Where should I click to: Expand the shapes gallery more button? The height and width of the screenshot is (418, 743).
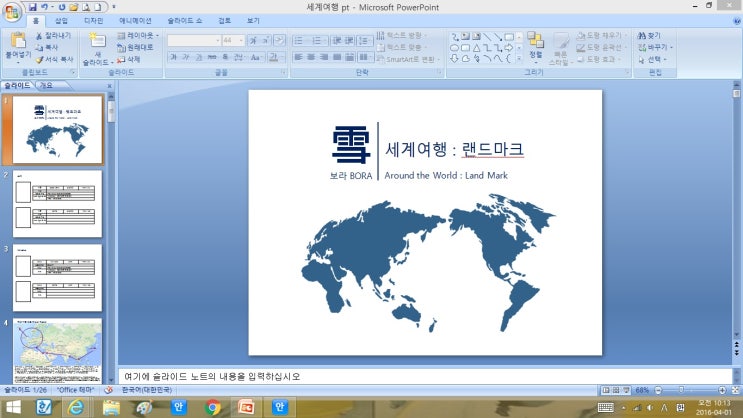point(519,59)
